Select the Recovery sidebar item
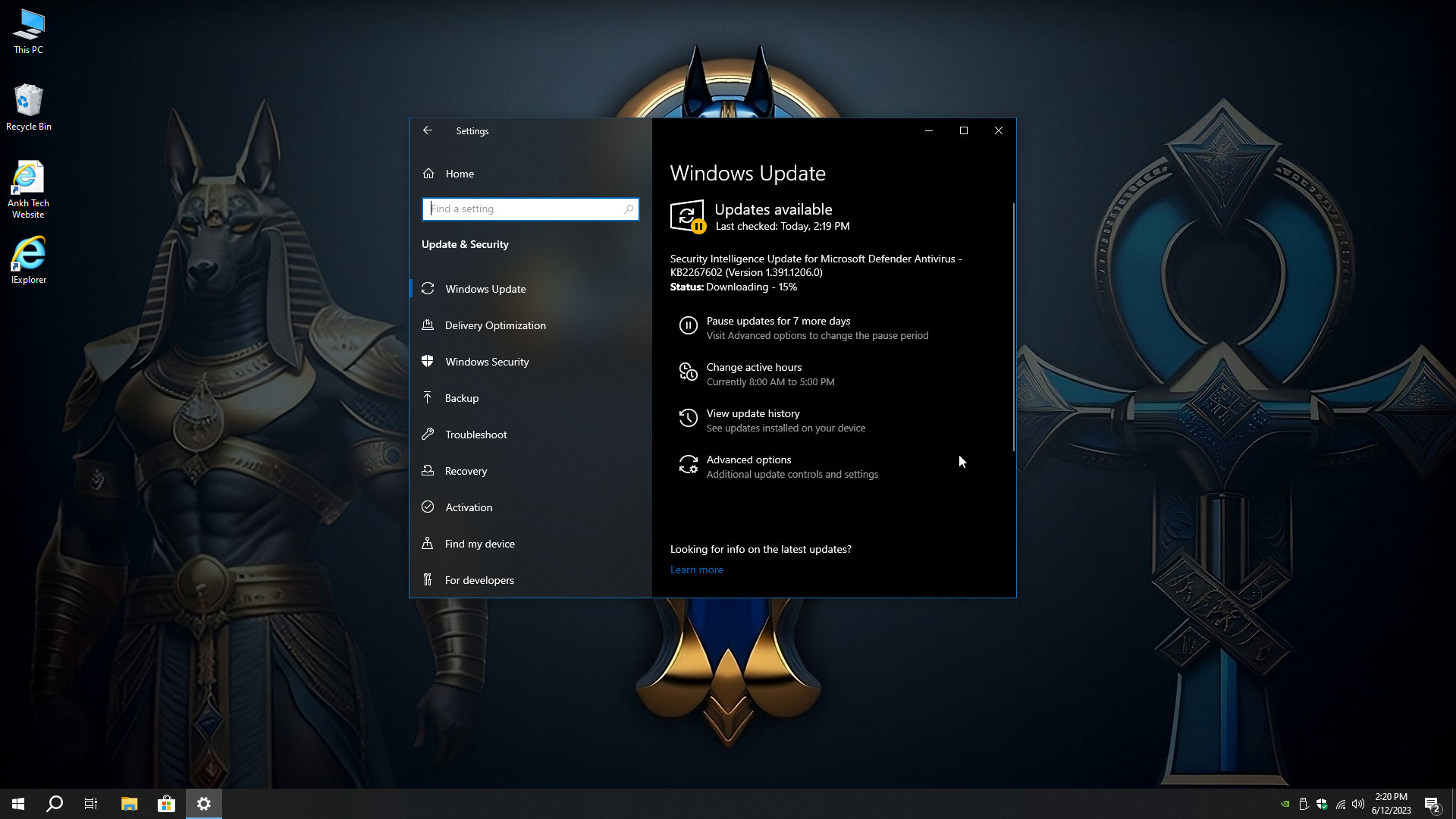Screen dimensions: 1456x819 (x=466, y=471)
